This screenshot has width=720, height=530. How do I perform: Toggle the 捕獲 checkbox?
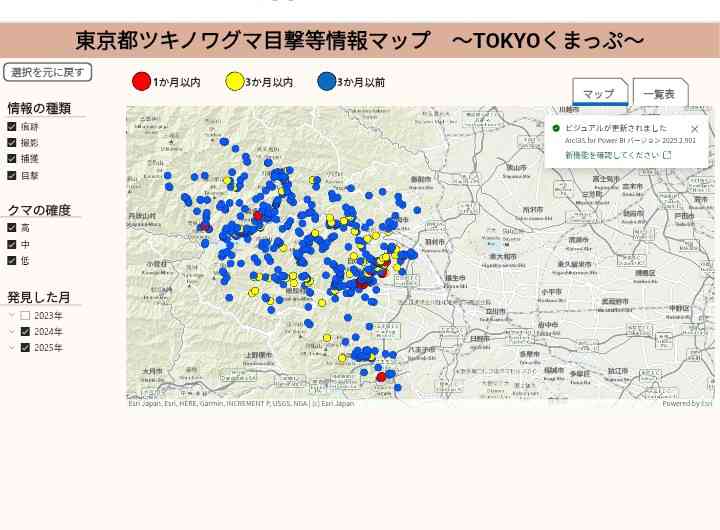click(x=12, y=158)
